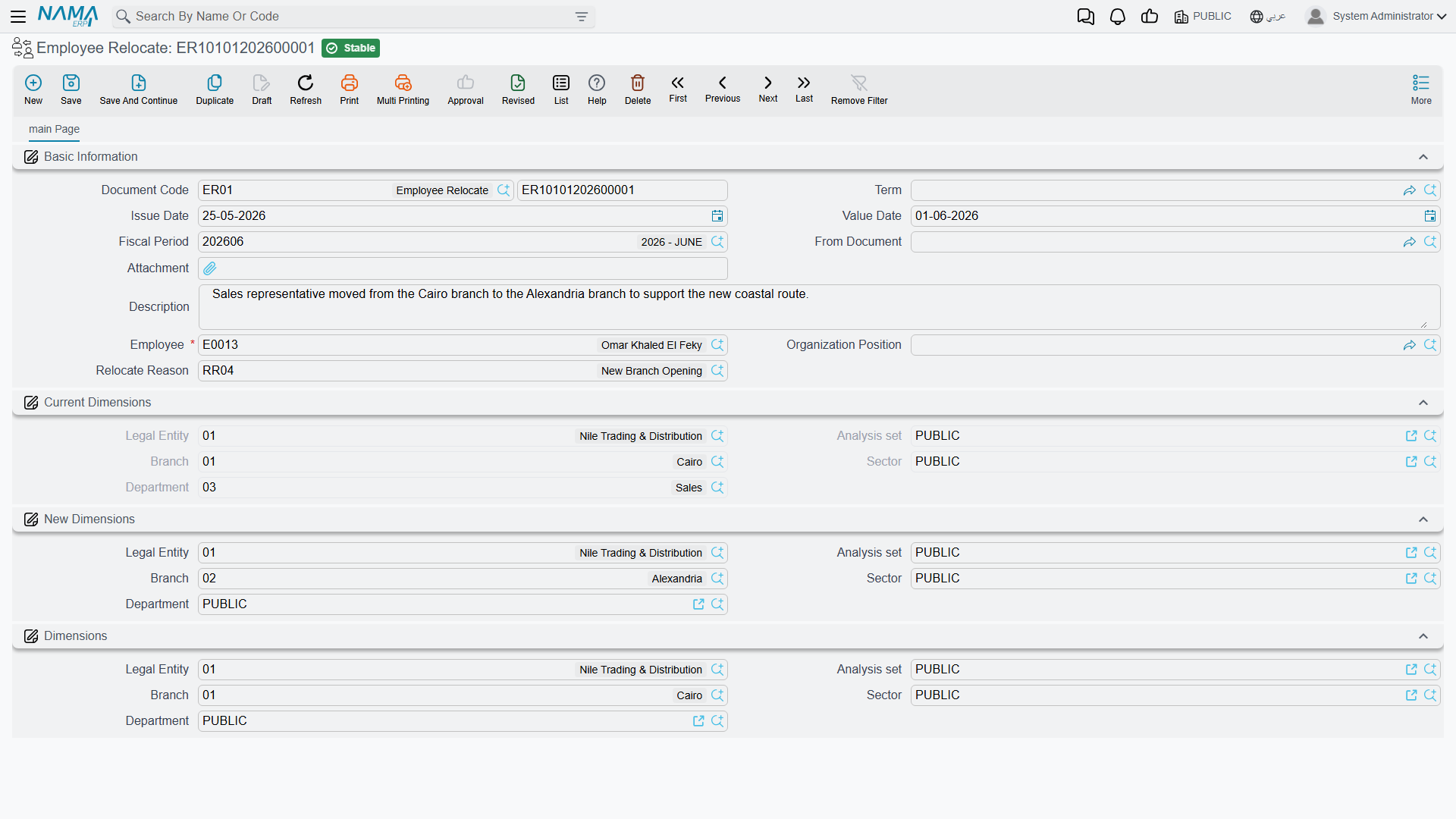This screenshot has height=819, width=1456.
Task: Duplicate this relocate document
Action: [x=215, y=89]
